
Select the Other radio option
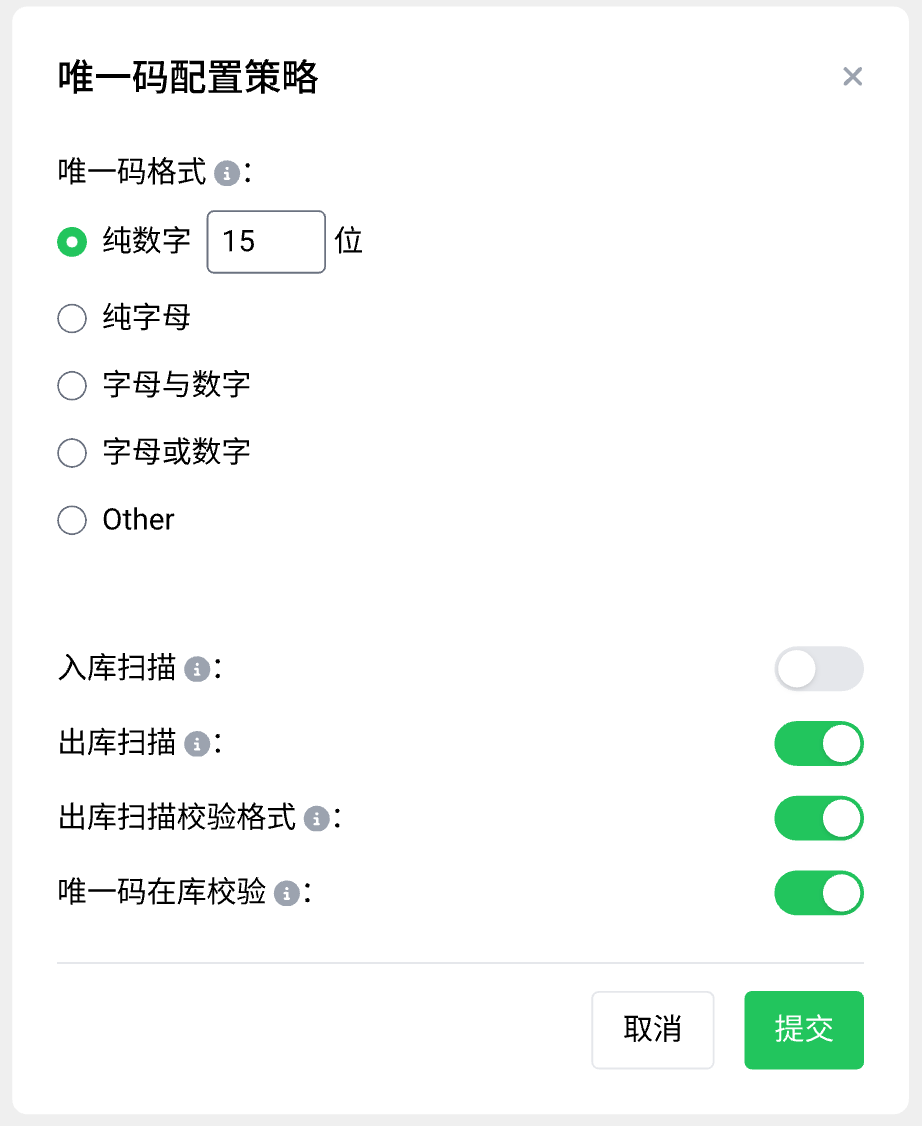(72, 521)
